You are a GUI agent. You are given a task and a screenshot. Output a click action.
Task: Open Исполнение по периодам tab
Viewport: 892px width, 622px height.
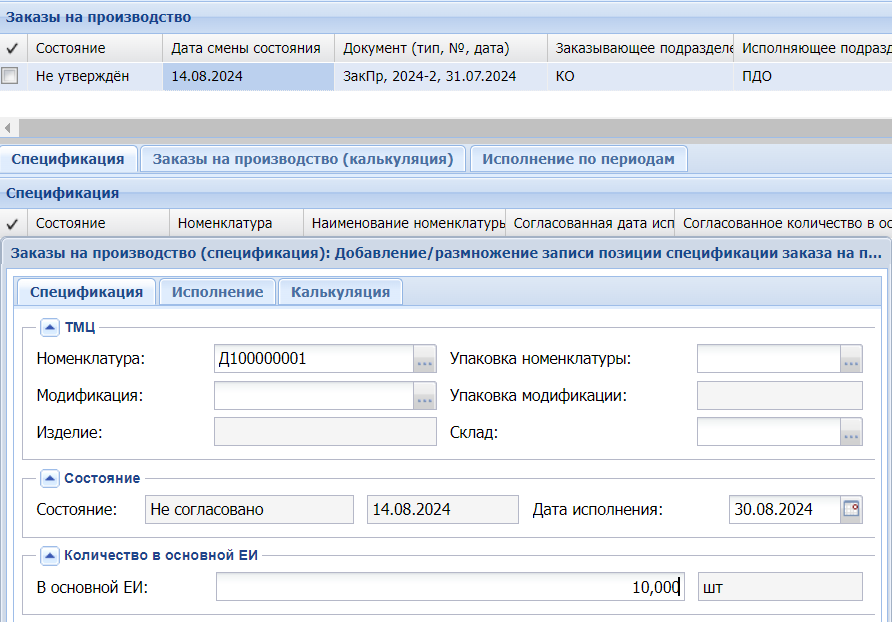(578, 158)
